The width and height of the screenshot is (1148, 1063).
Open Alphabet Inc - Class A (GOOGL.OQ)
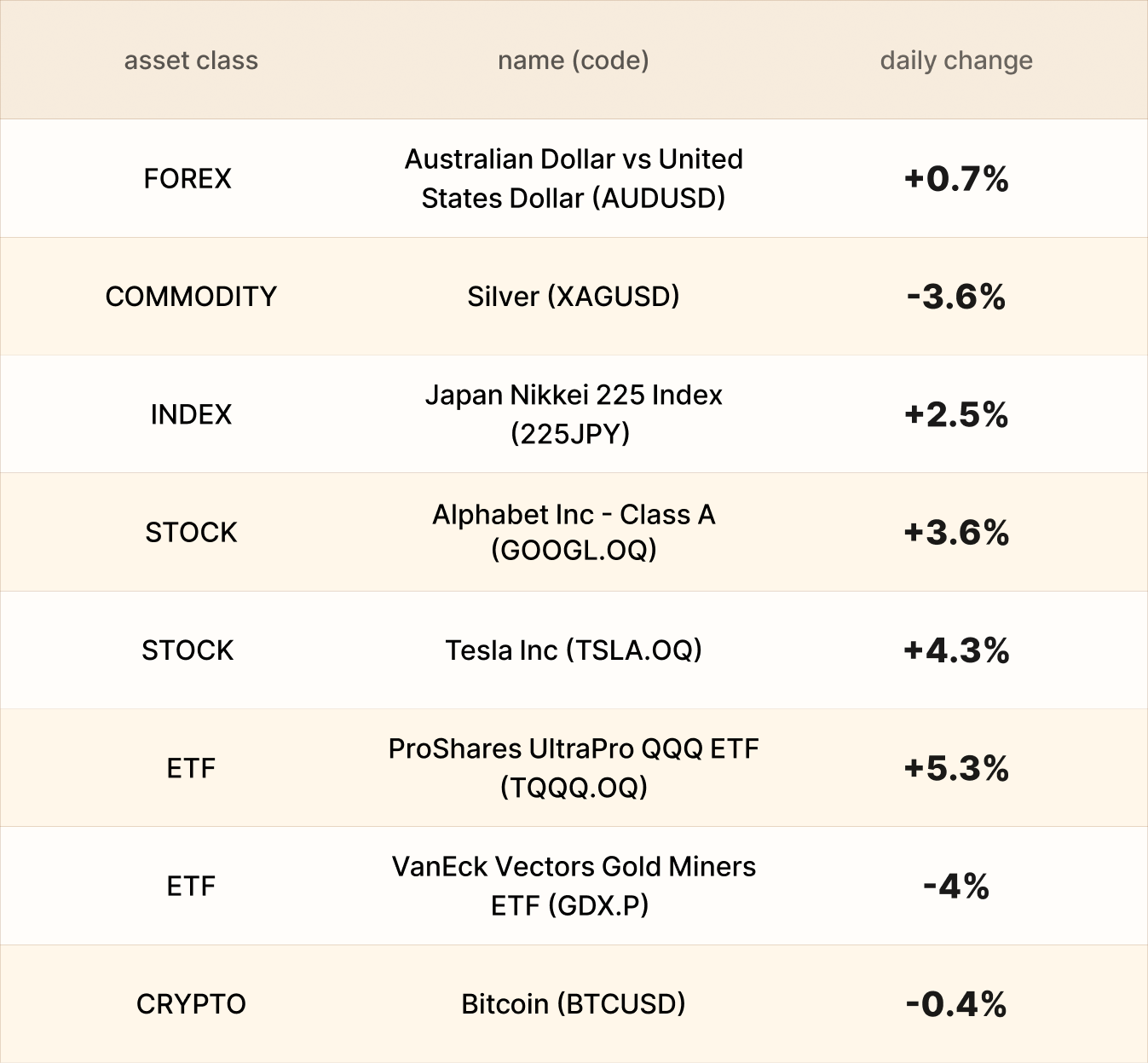coord(573,532)
